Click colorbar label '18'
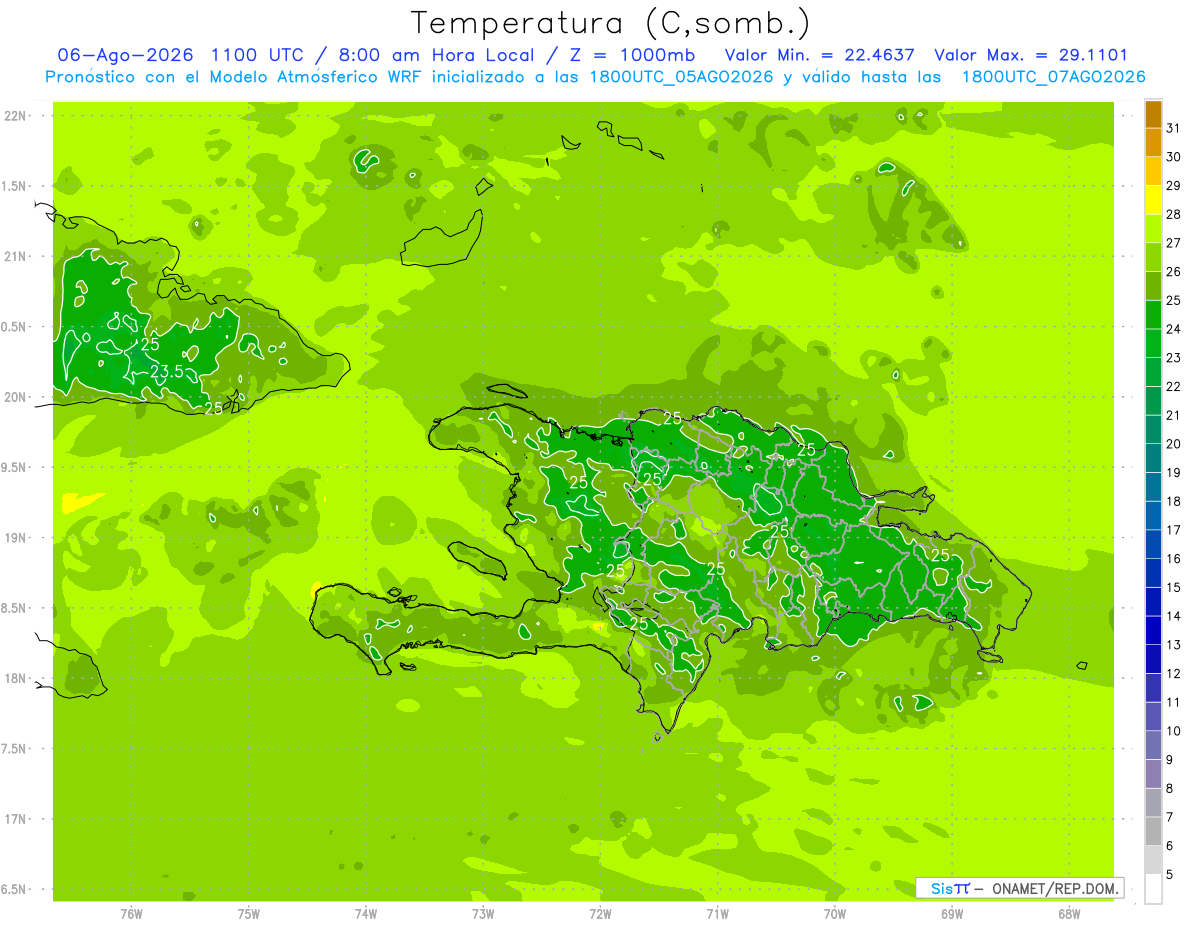The height and width of the screenshot is (927, 1200). point(1174,501)
